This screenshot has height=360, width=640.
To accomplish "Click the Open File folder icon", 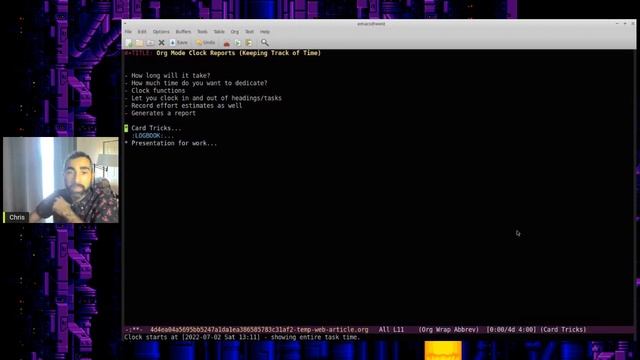I will click(139, 42).
